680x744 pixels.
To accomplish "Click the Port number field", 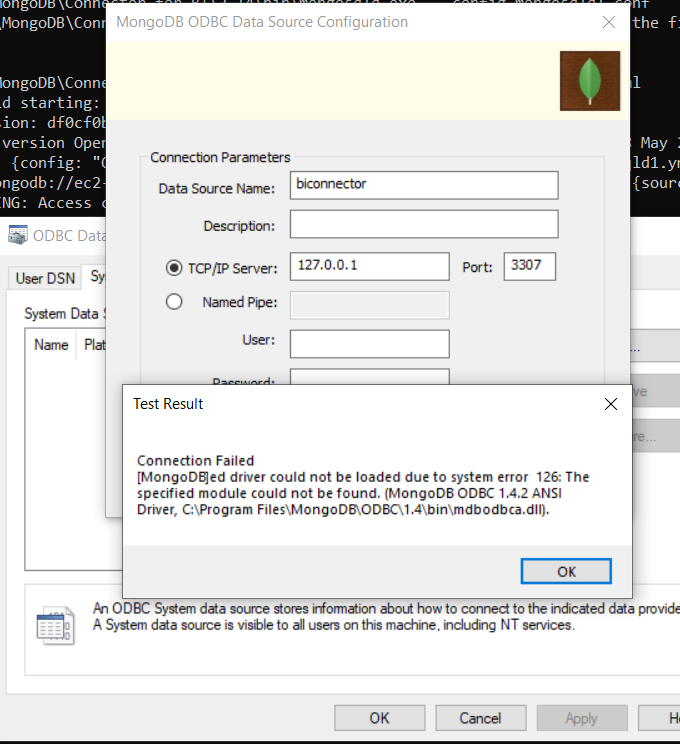I will pyautogui.click(x=529, y=266).
